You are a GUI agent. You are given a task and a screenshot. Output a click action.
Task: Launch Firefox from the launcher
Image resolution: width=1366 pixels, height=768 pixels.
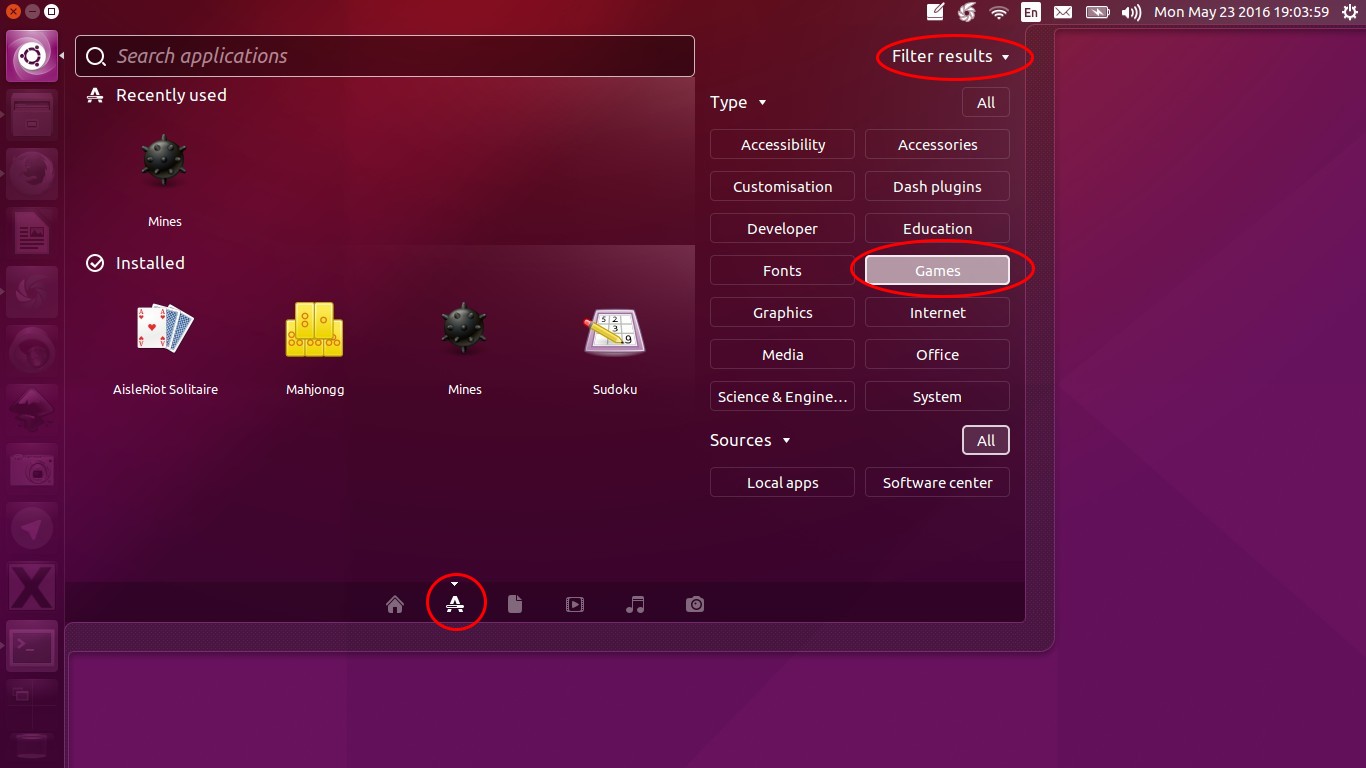32,174
